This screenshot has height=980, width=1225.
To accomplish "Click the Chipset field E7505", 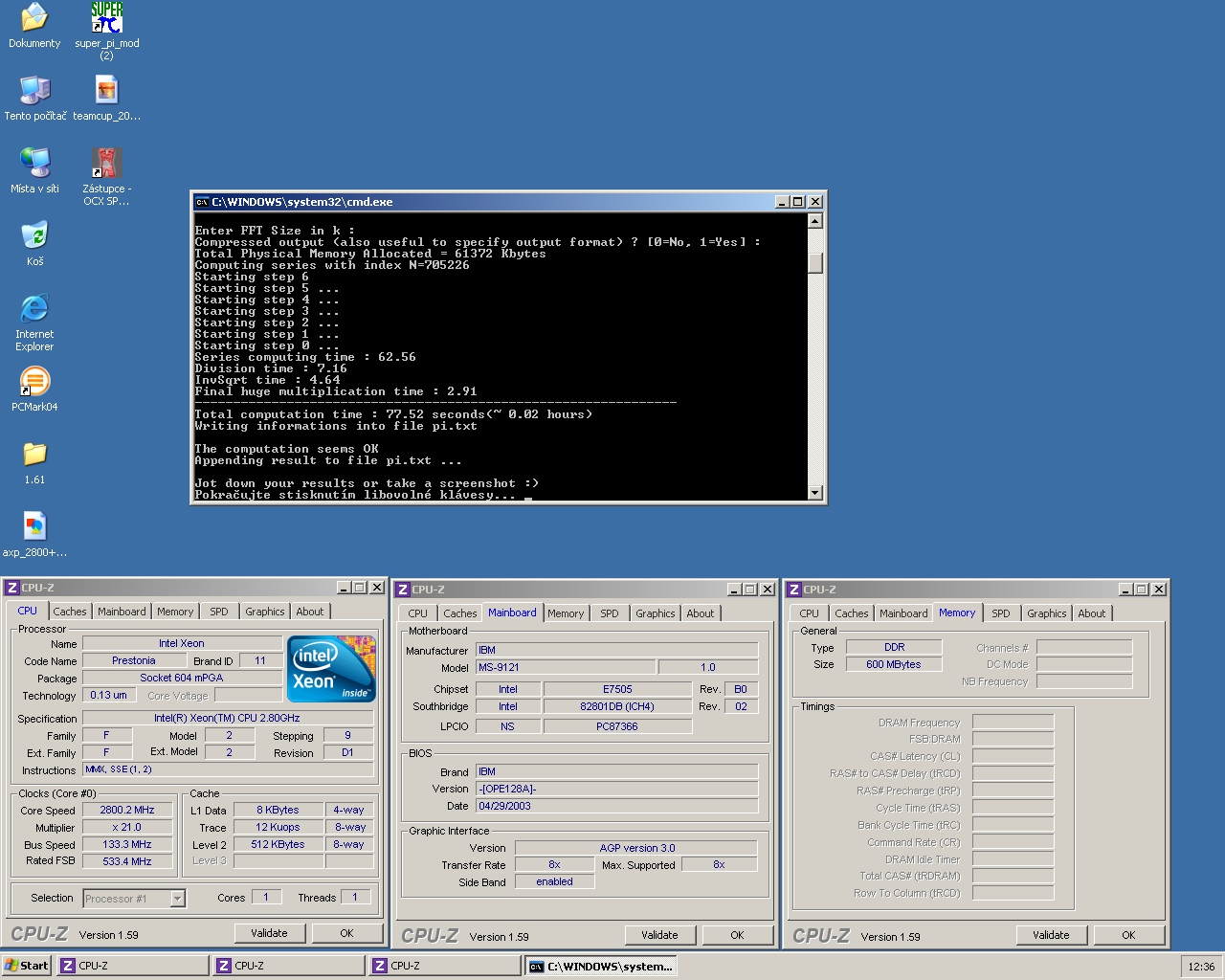I will (617, 689).
